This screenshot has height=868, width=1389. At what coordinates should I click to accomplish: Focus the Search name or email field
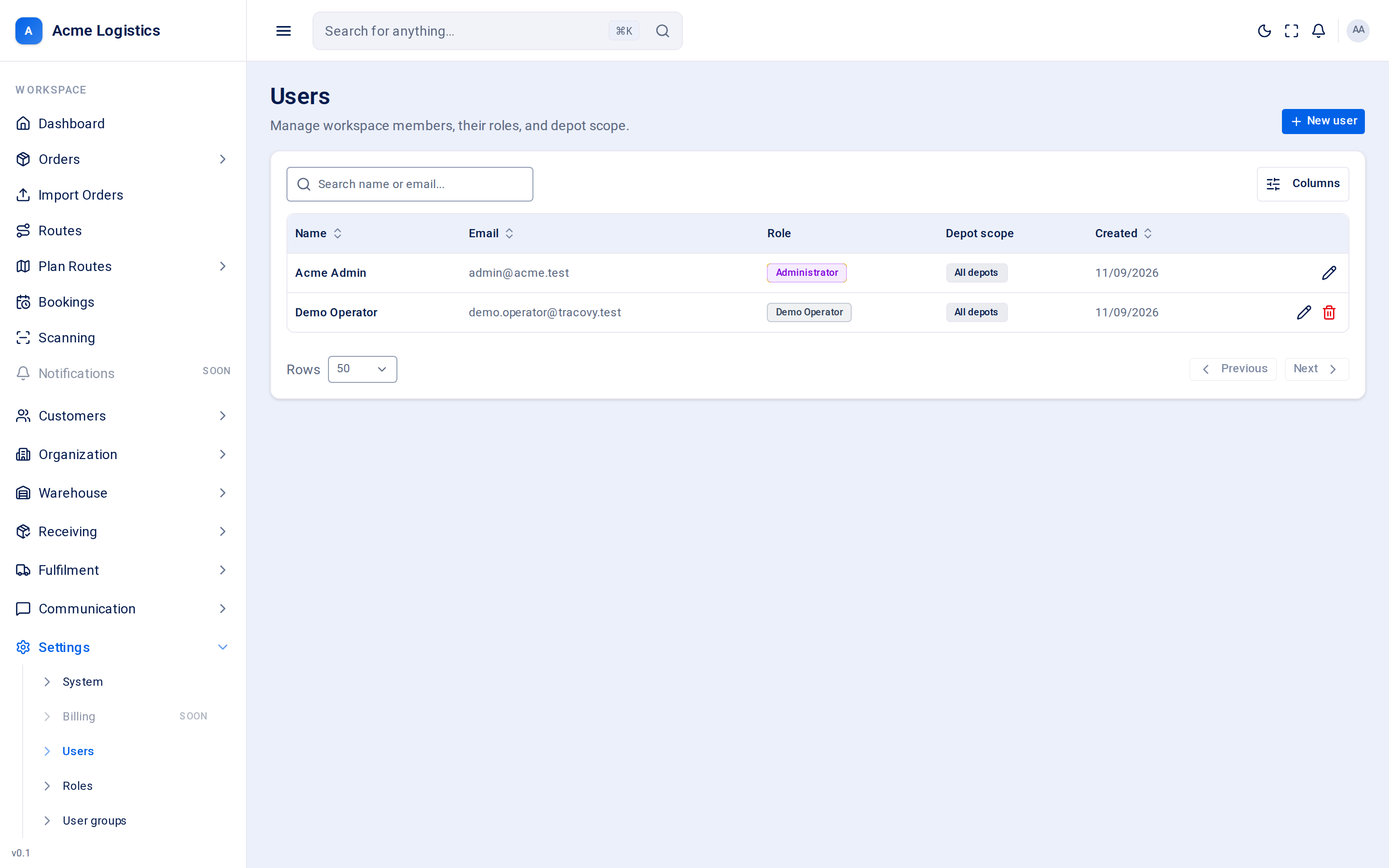[x=410, y=184]
